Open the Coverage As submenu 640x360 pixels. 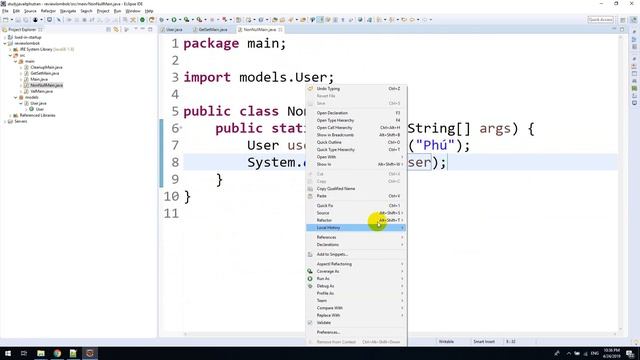(x=356, y=271)
